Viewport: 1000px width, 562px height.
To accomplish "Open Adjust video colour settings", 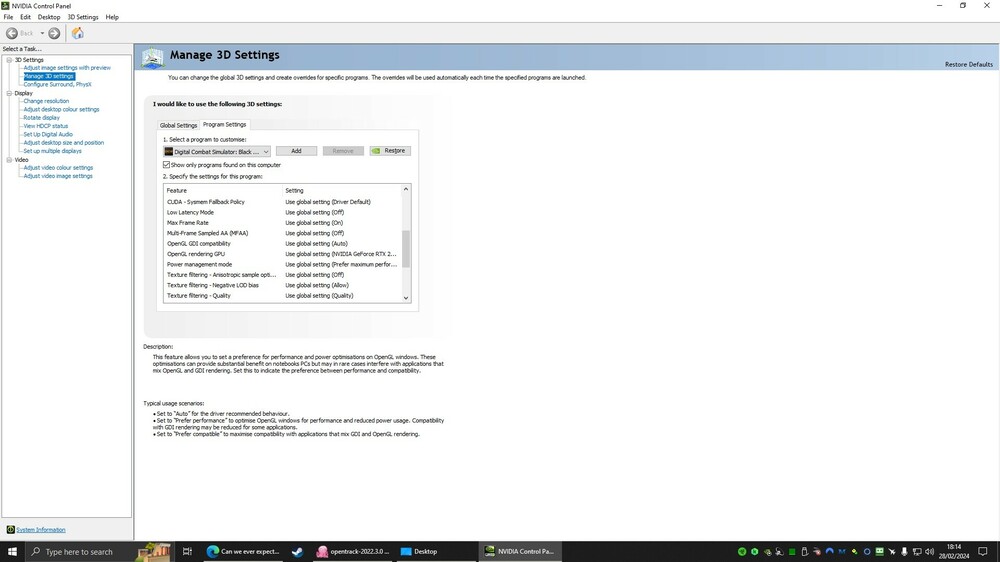I will click(58, 168).
